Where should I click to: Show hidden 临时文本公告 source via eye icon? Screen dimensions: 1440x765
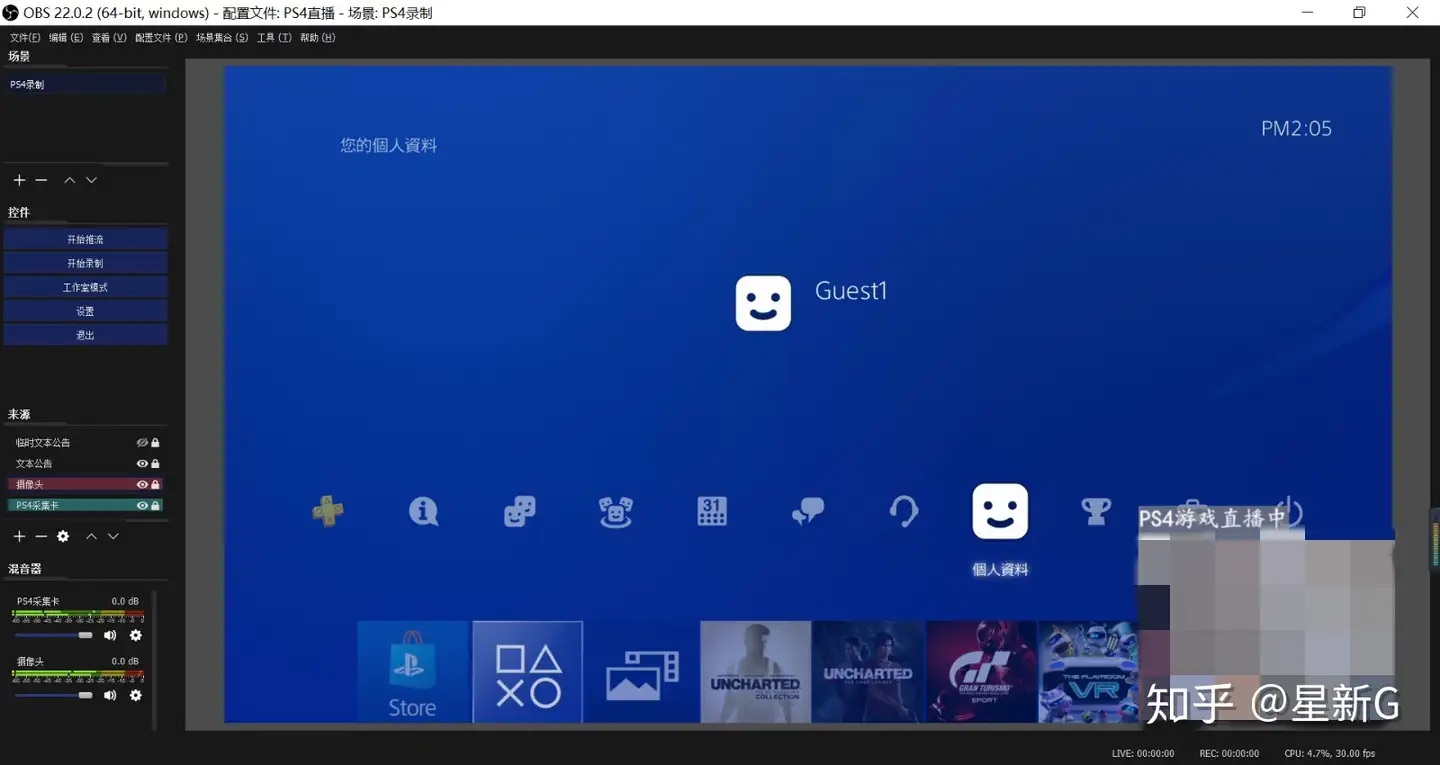click(142, 442)
